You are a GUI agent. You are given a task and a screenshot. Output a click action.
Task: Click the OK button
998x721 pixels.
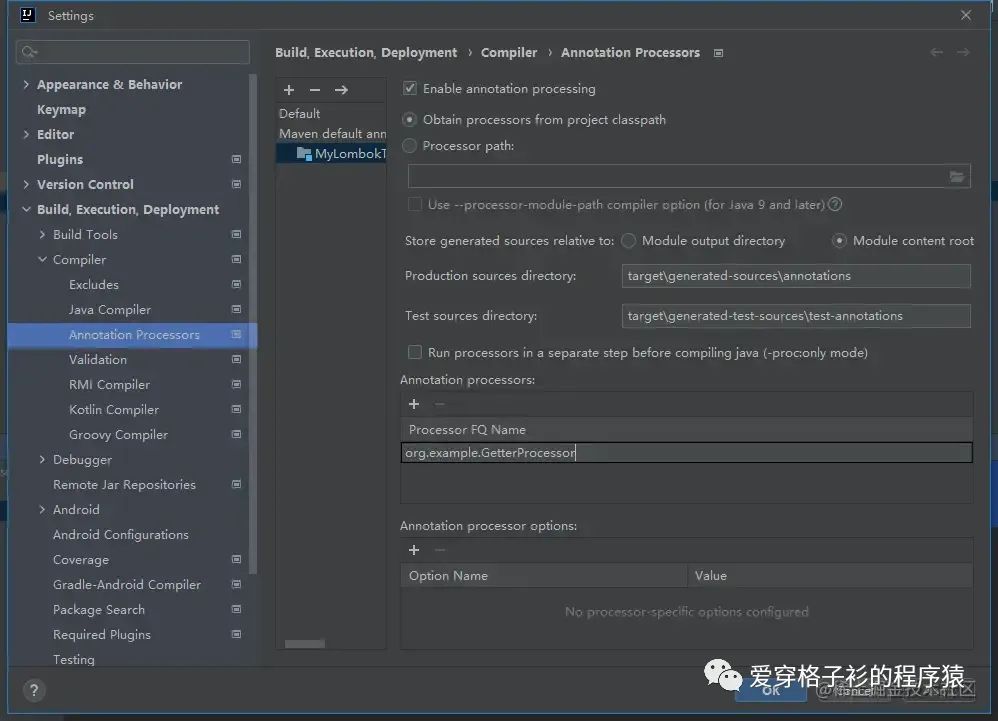point(770,689)
